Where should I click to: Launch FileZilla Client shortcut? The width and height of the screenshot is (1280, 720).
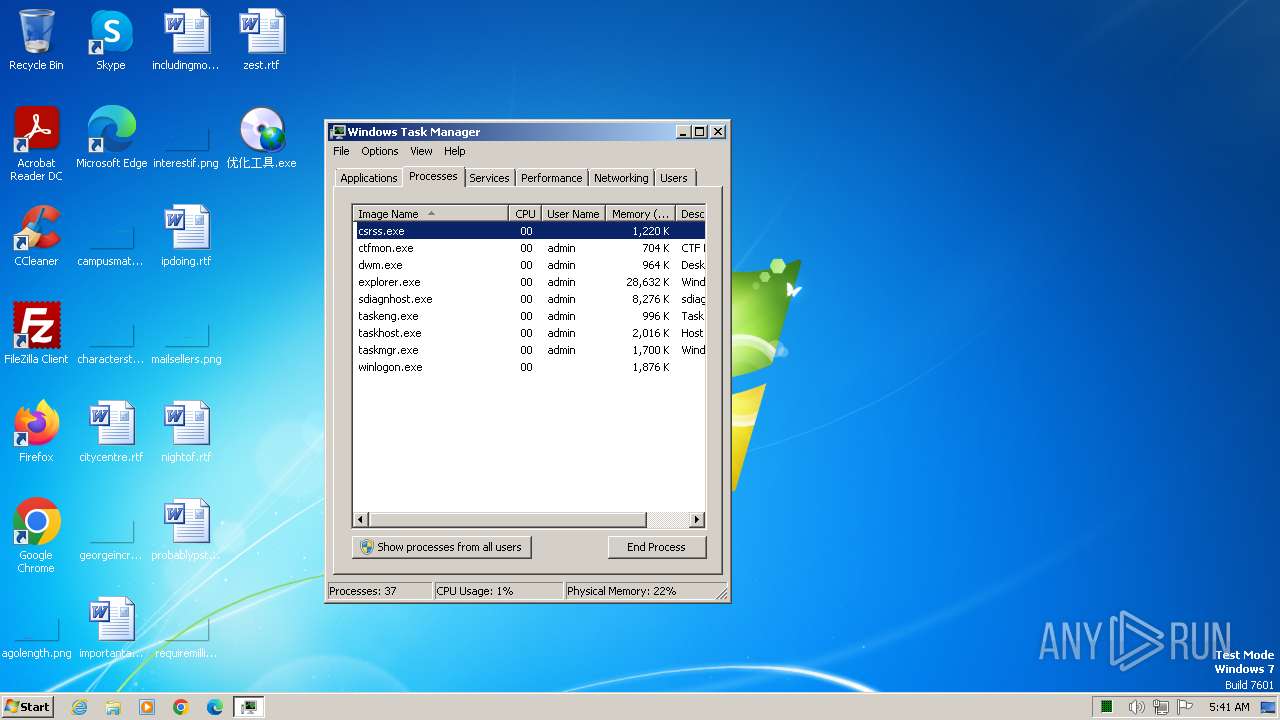[36, 335]
